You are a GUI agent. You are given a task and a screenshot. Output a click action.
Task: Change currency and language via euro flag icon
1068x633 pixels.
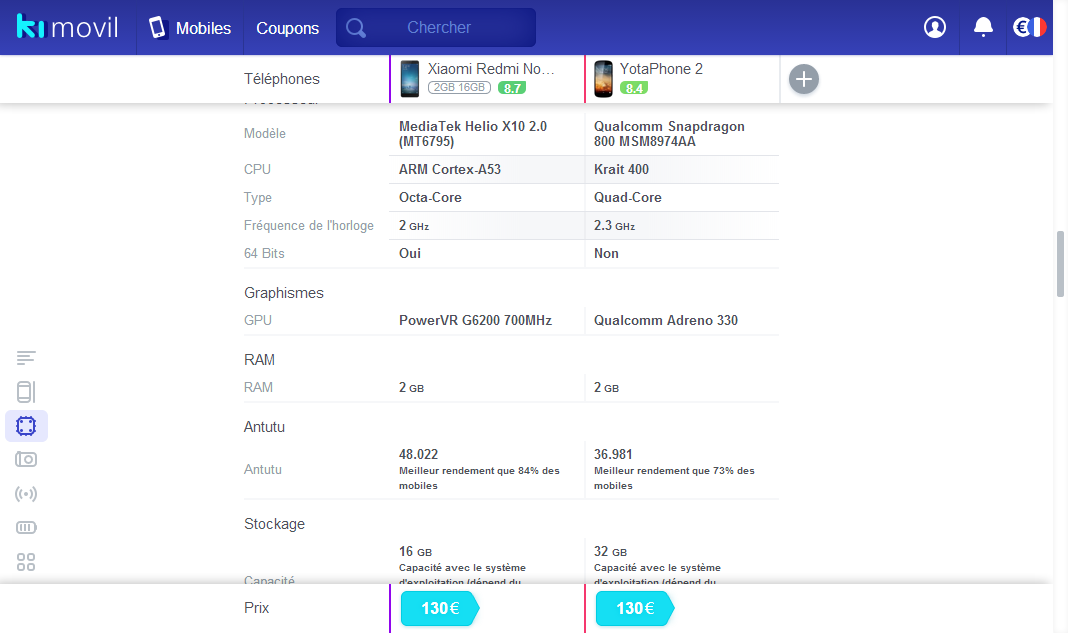click(x=1029, y=27)
